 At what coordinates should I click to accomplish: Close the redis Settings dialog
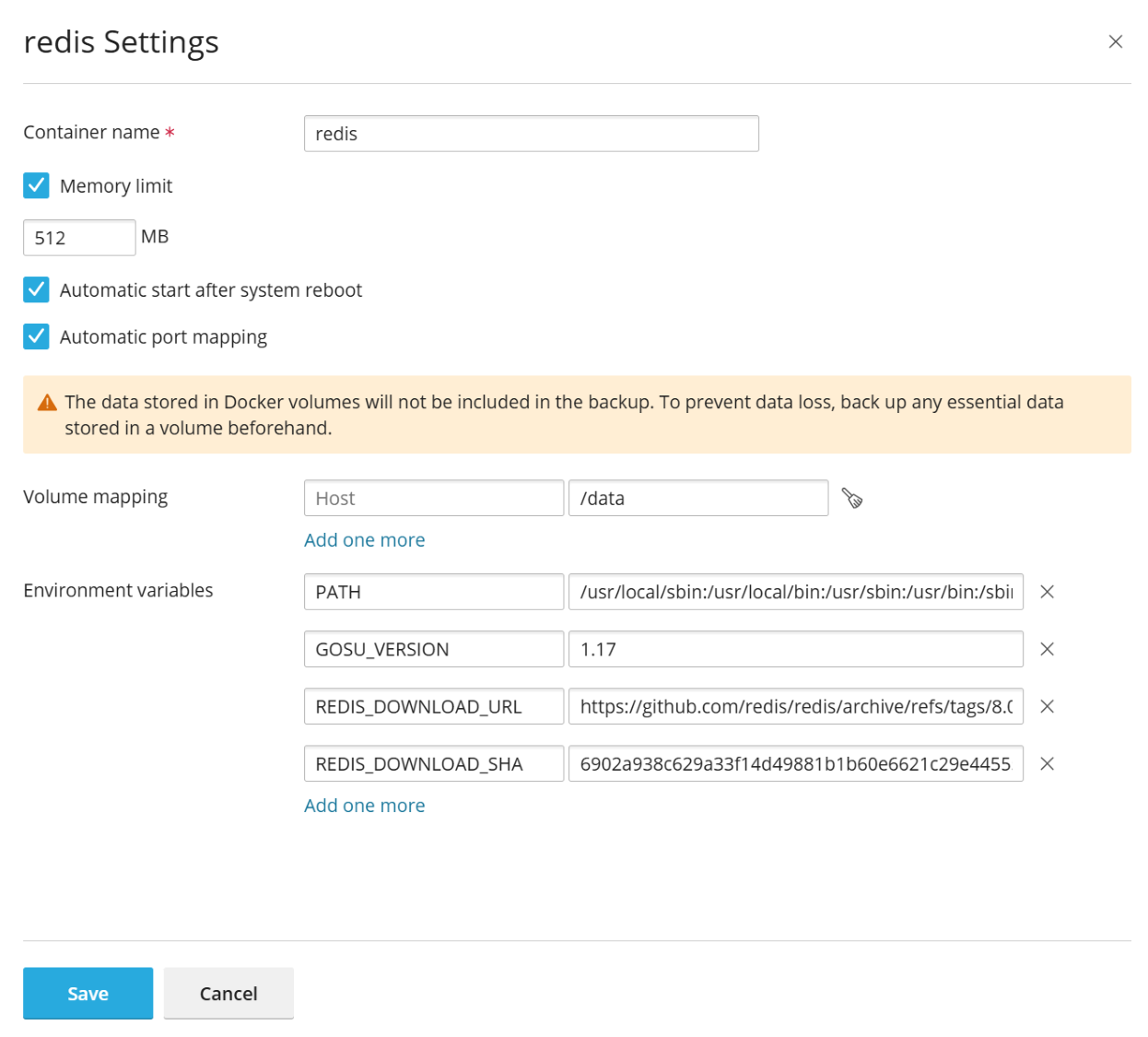pyautogui.click(x=1115, y=41)
